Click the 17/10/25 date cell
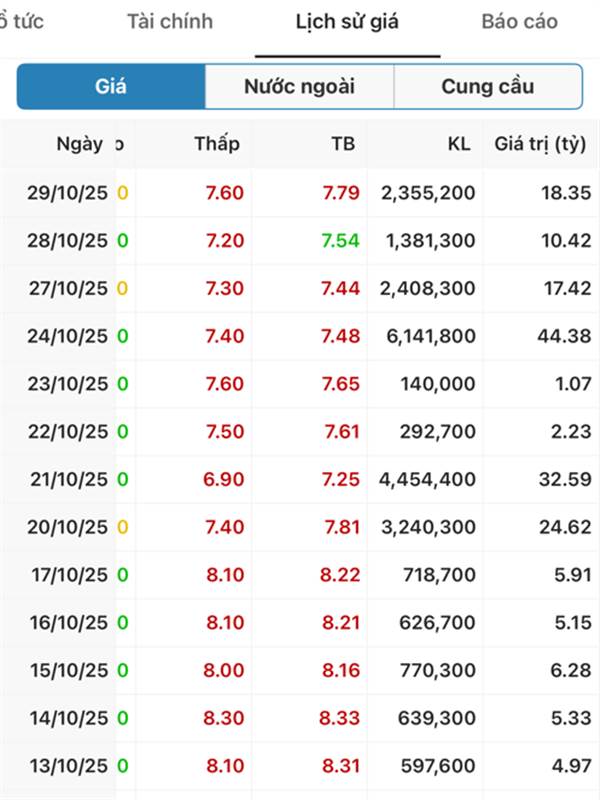This screenshot has width=600, height=800. 67,575
